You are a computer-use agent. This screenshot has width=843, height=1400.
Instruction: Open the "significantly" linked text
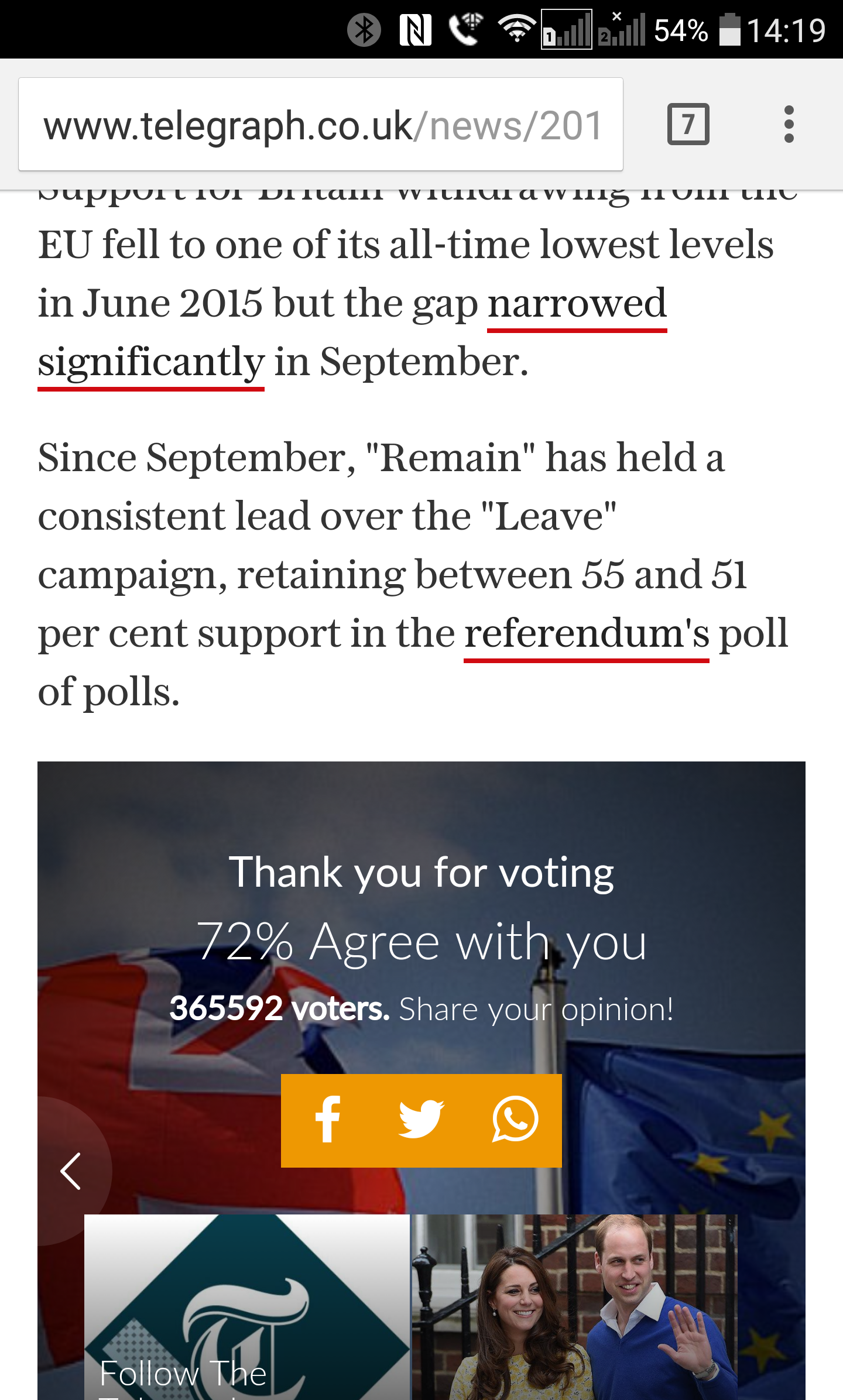pyautogui.click(x=151, y=362)
